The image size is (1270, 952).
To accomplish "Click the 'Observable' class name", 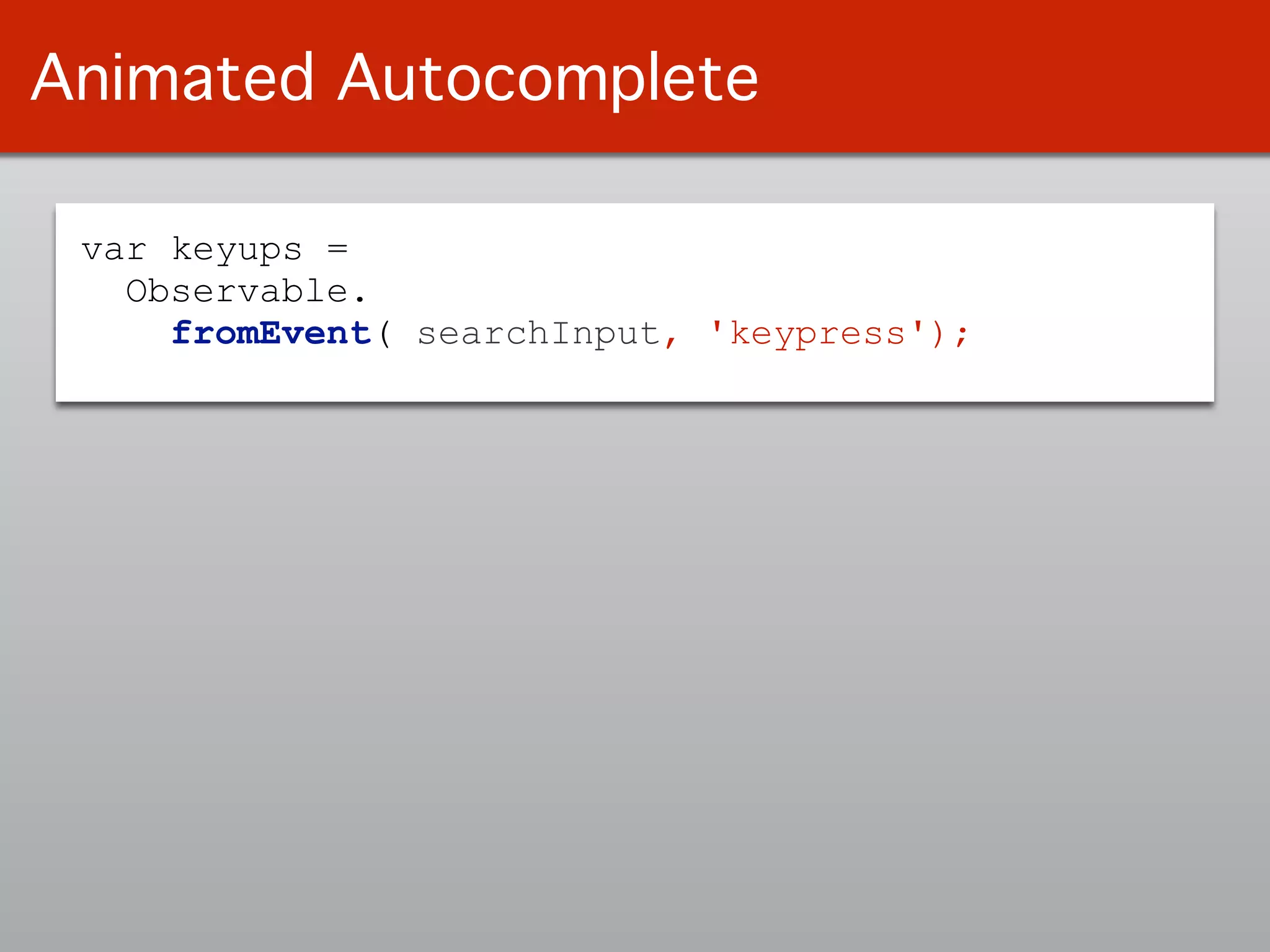I will point(237,291).
